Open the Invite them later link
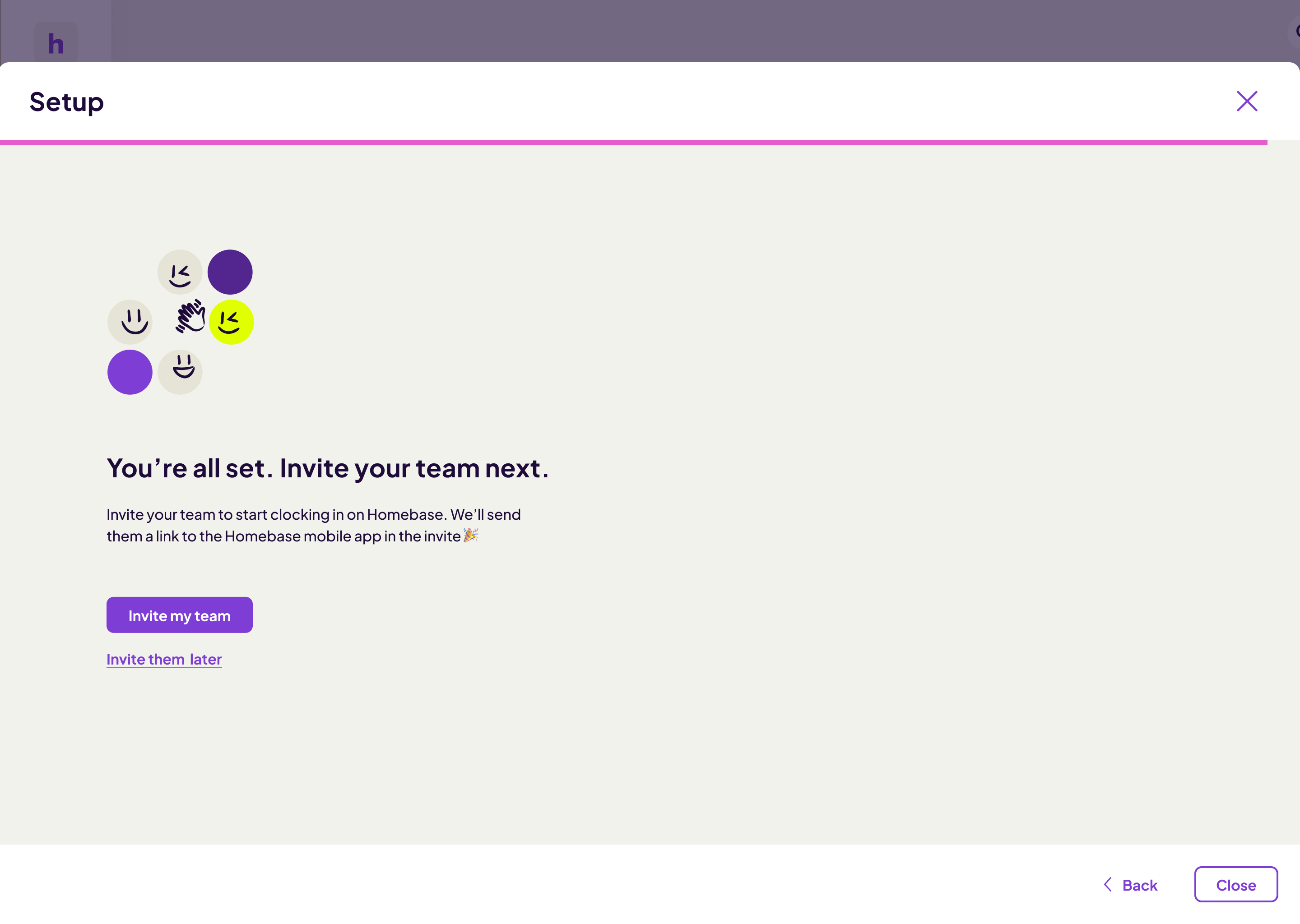 tap(164, 659)
